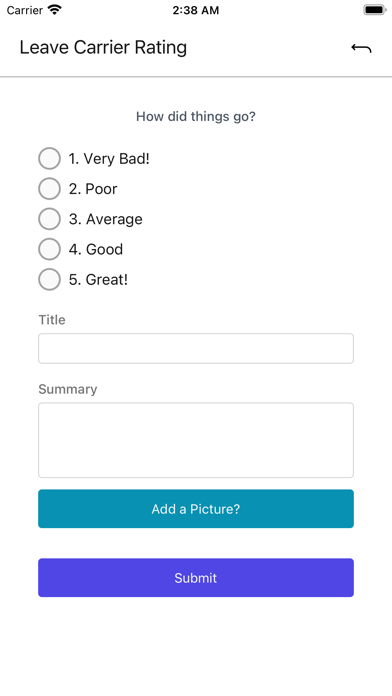Click the Wi-Fi status icon

(55, 10)
